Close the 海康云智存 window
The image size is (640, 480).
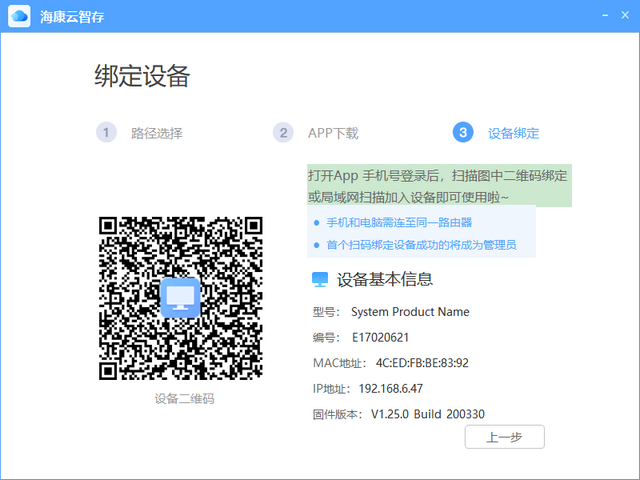point(625,16)
